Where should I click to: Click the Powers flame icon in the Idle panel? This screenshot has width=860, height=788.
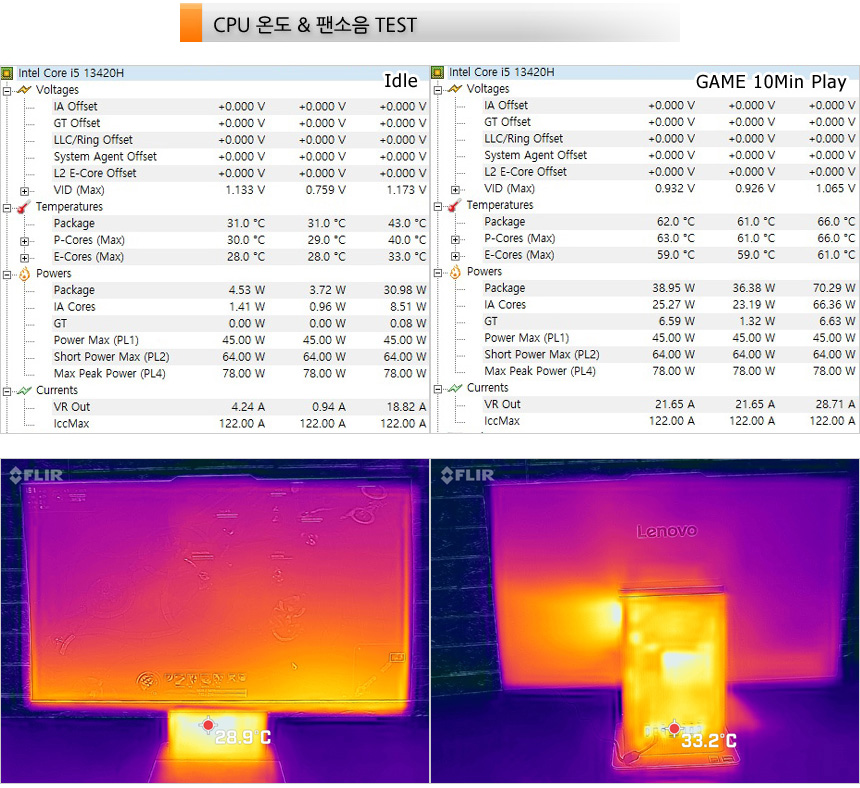click(24, 274)
